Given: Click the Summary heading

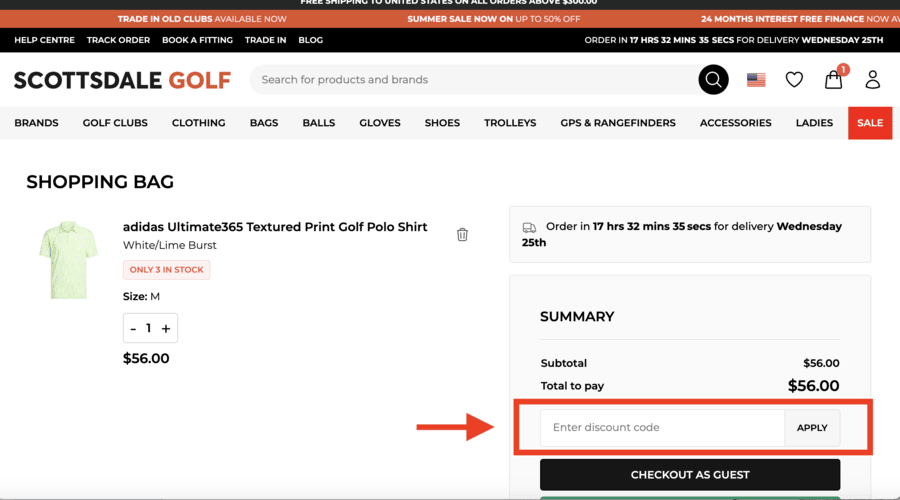Looking at the screenshot, I should [577, 317].
